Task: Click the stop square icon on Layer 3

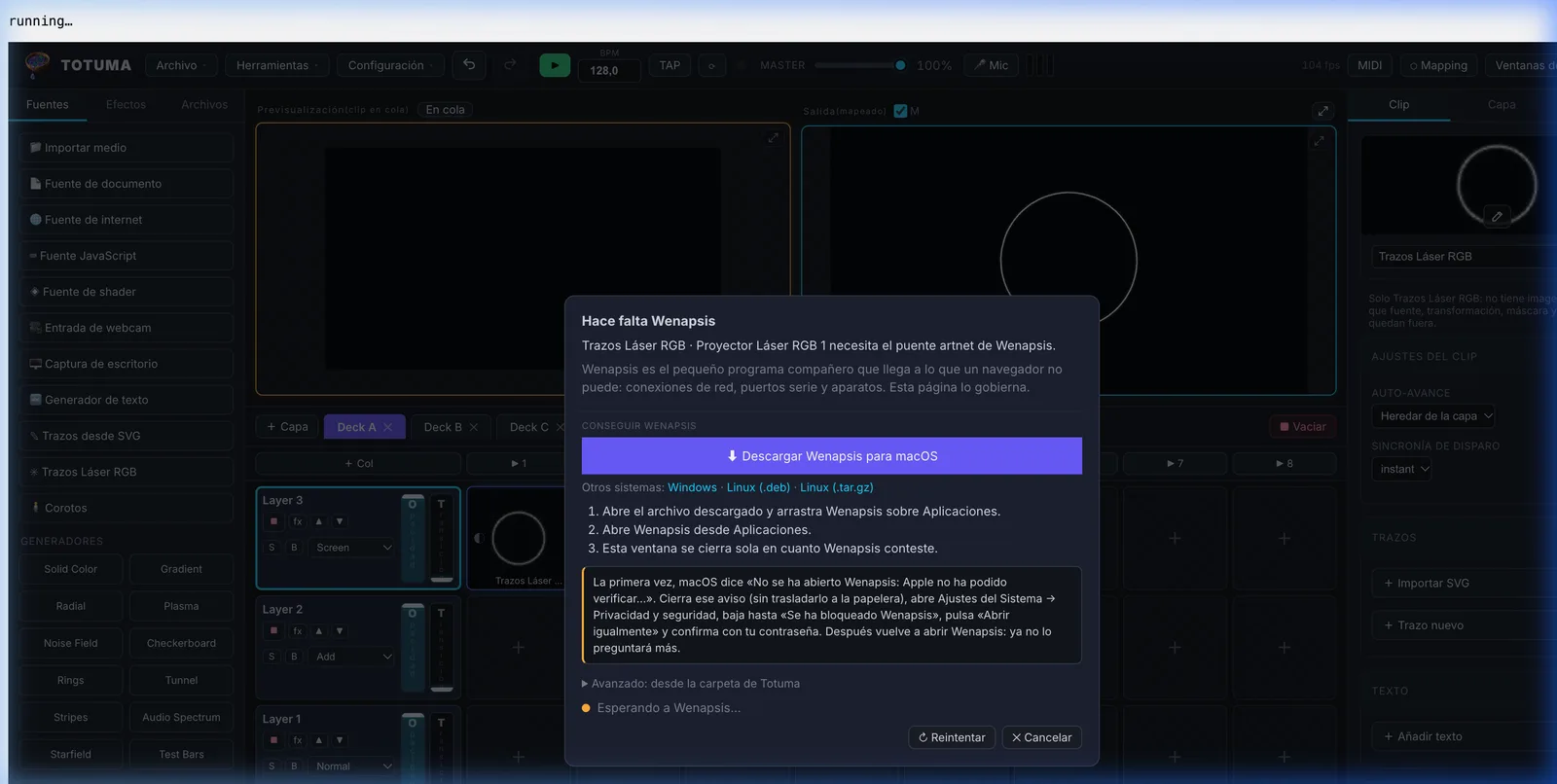Action: pos(273,521)
